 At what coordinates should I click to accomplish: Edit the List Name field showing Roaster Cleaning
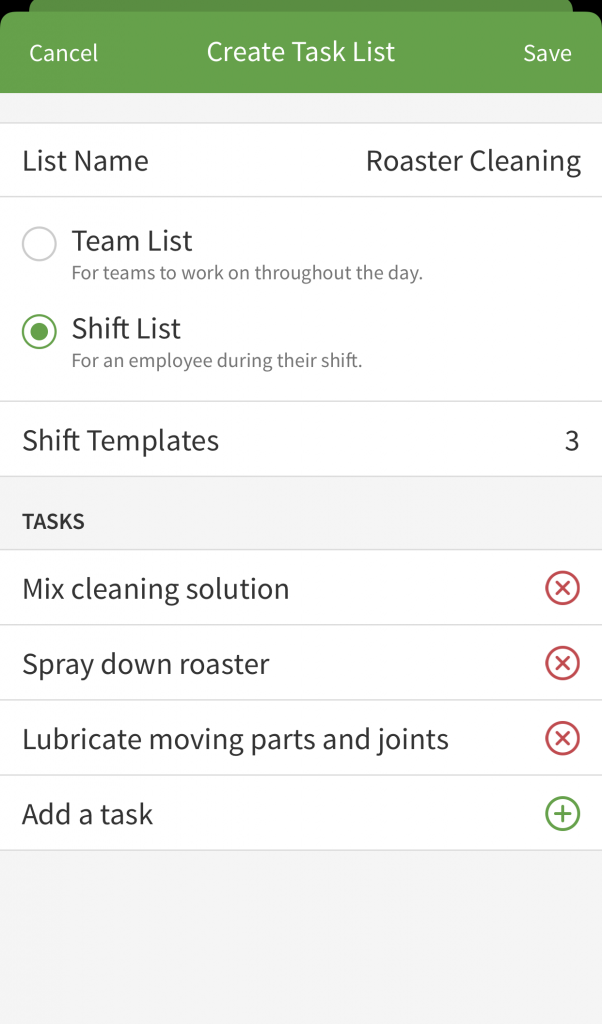(x=473, y=160)
